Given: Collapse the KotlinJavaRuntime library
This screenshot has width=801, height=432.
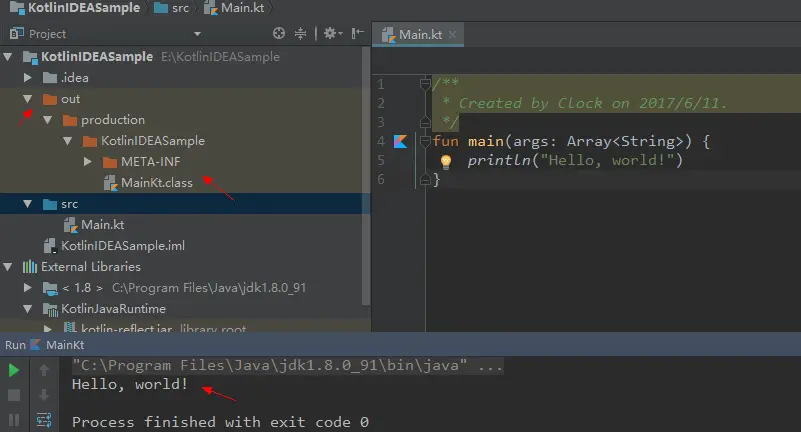Looking at the screenshot, I should [28, 309].
